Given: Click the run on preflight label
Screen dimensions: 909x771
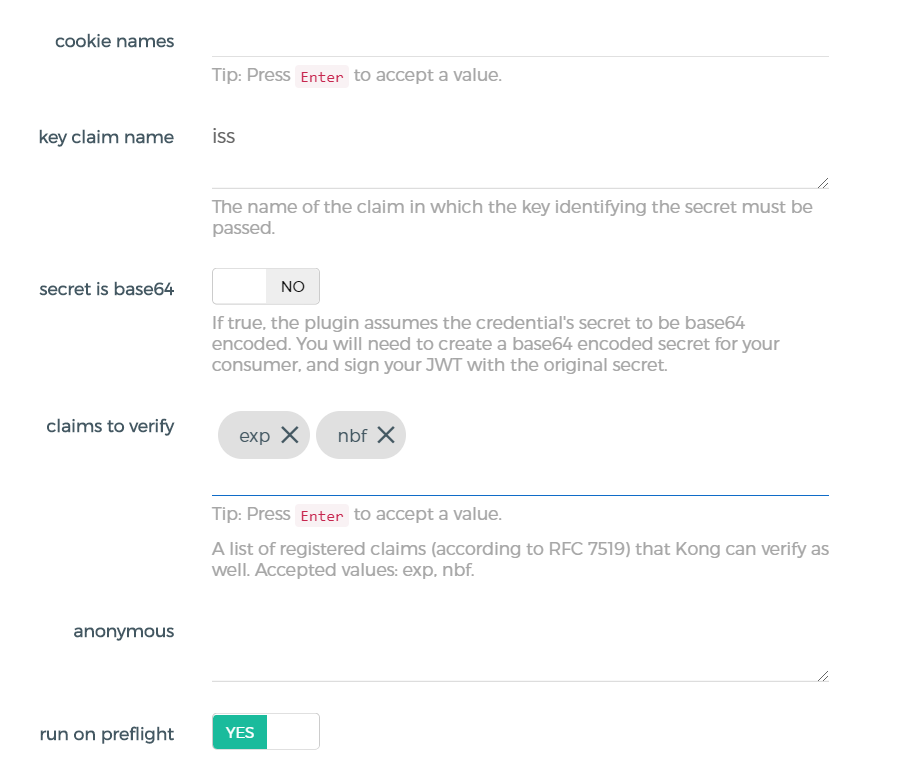Looking at the screenshot, I should click(x=106, y=734).
